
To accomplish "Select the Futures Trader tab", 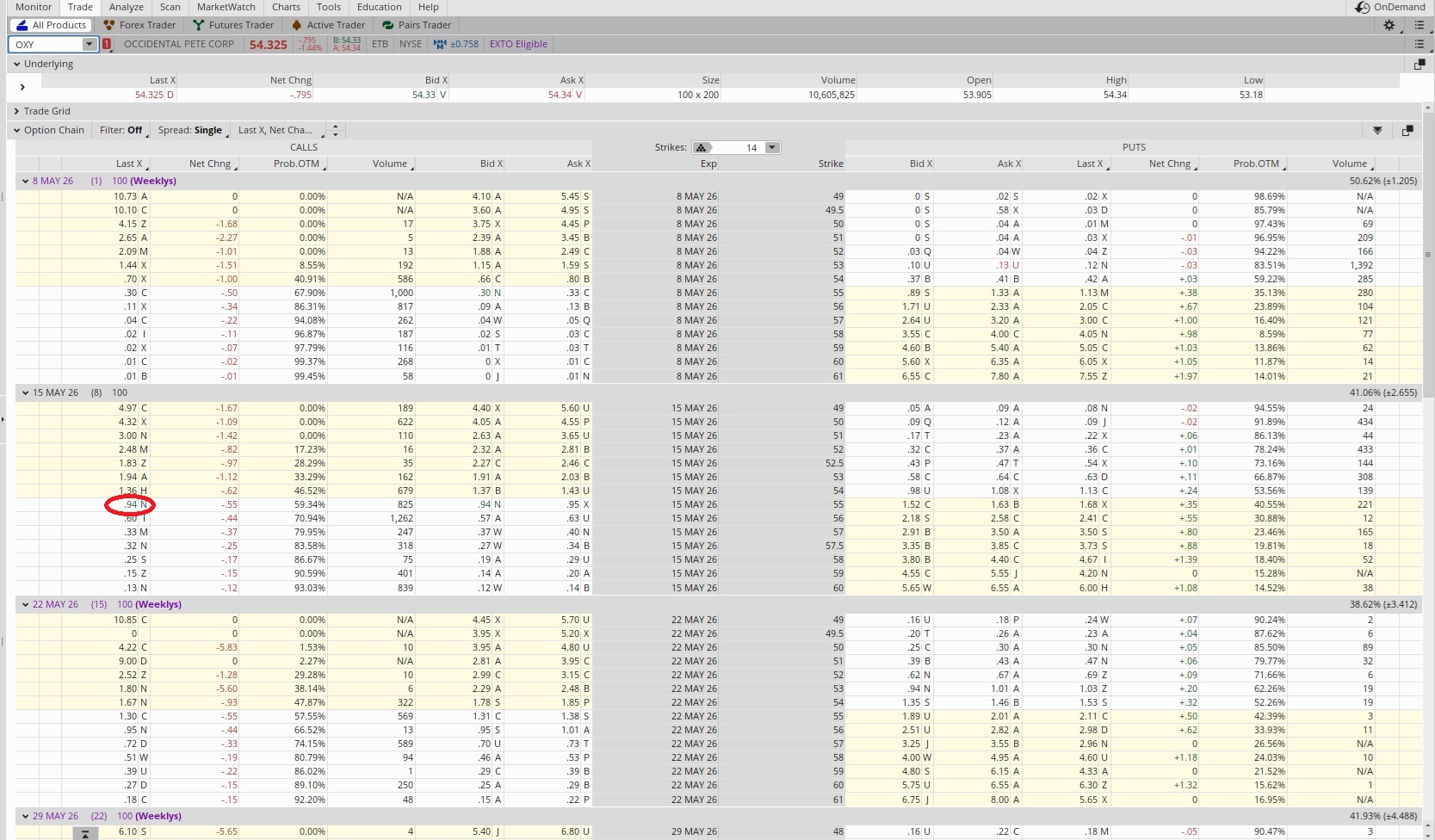I will (233, 25).
